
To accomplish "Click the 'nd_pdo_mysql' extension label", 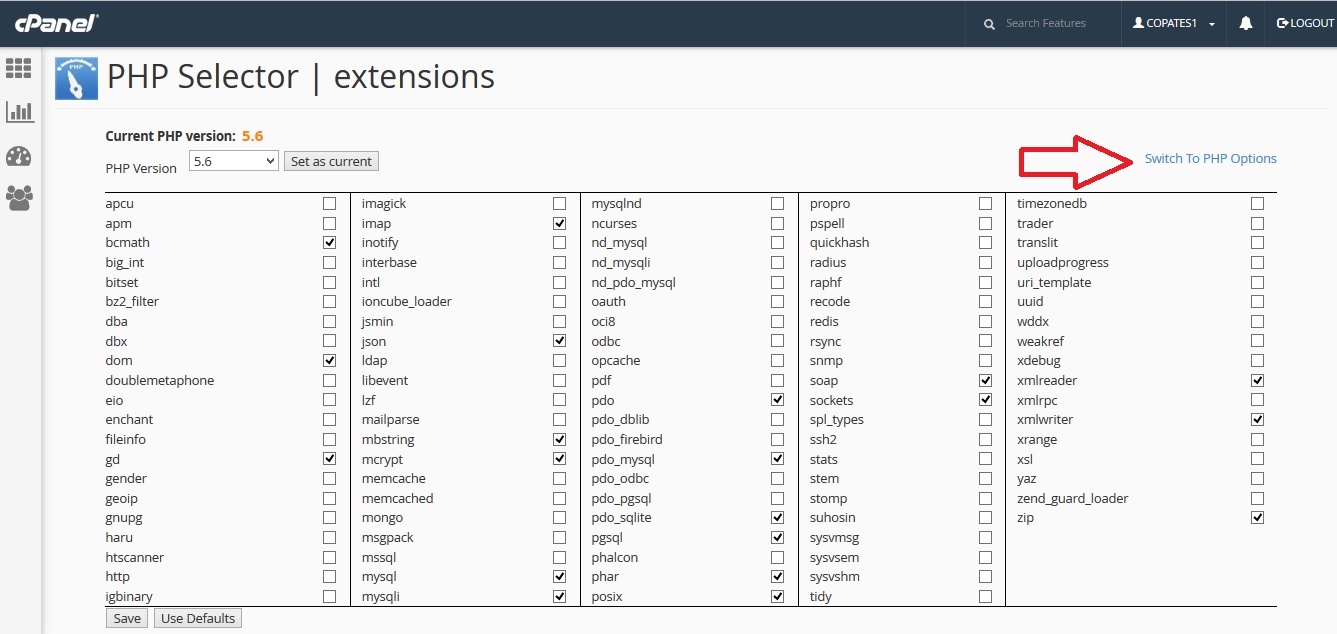I will pyautogui.click(x=633, y=282).
